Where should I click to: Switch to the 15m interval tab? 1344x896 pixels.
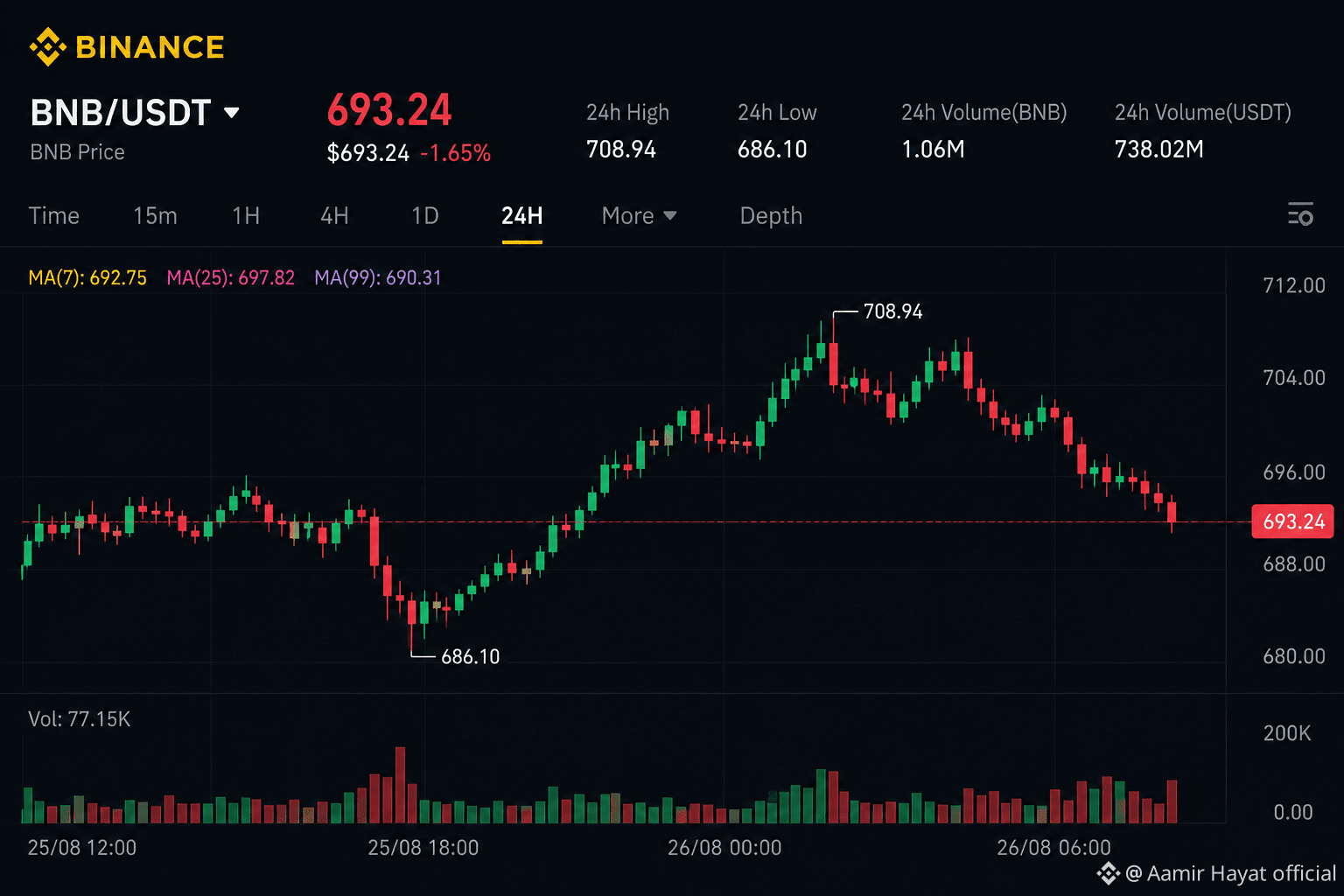tap(155, 215)
